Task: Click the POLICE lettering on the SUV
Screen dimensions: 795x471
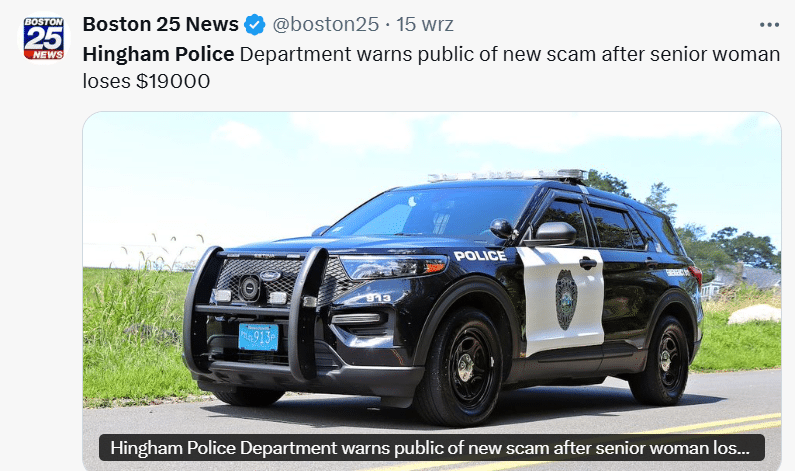Action: pos(480,256)
